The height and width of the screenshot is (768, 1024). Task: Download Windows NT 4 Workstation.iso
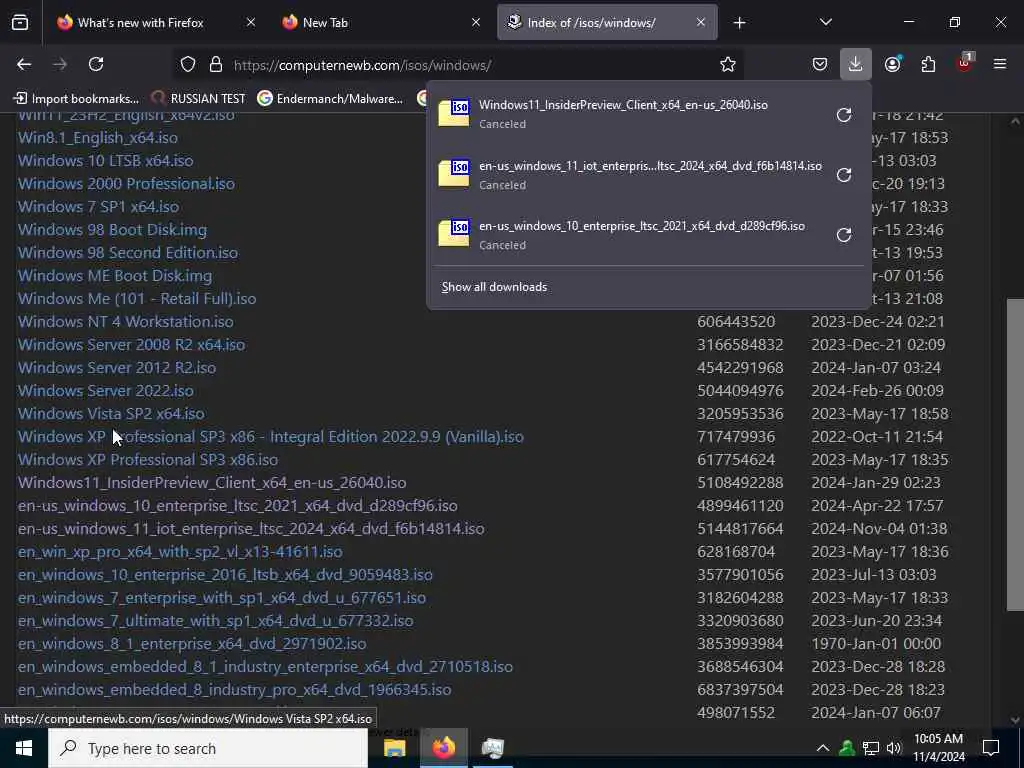(x=125, y=321)
